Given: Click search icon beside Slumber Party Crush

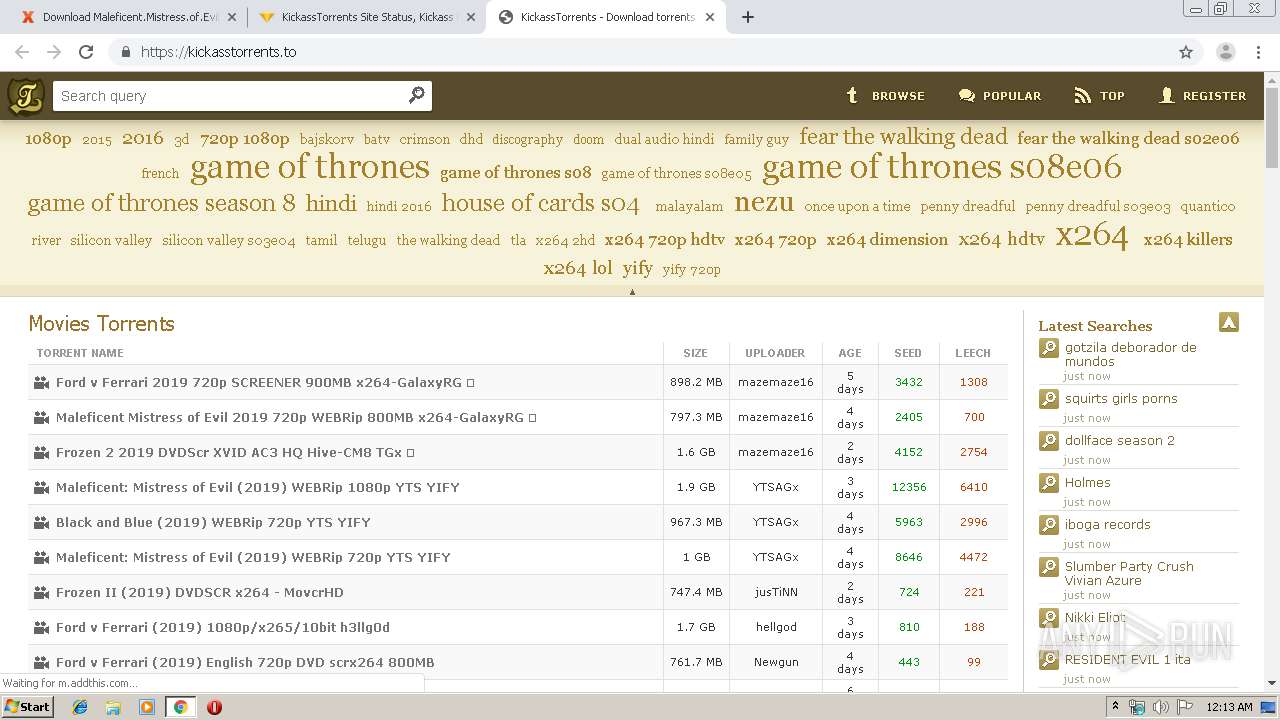Looking at the screenshot, I should 1048,567.
